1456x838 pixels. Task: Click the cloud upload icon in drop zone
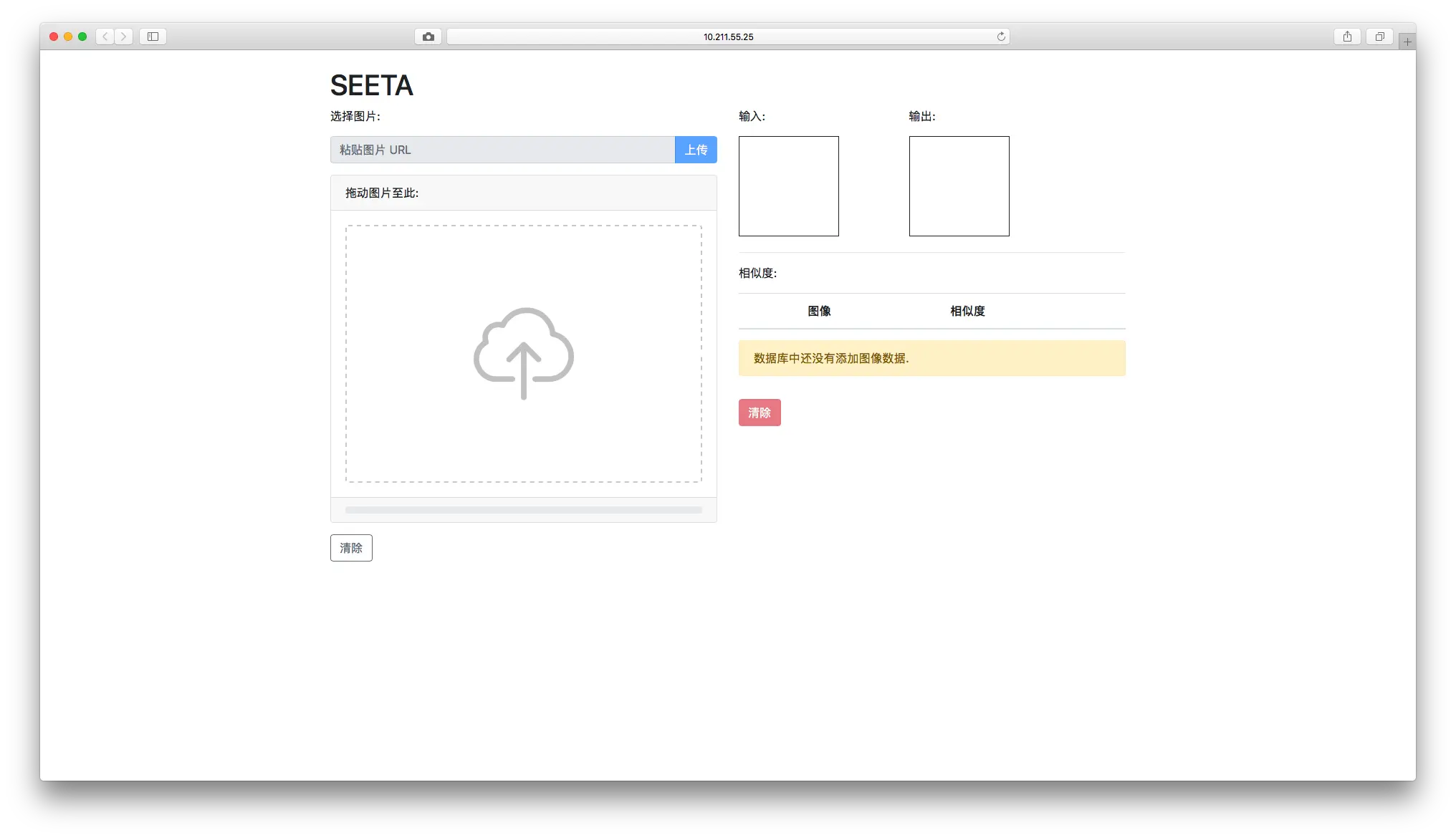pos(523,354)
